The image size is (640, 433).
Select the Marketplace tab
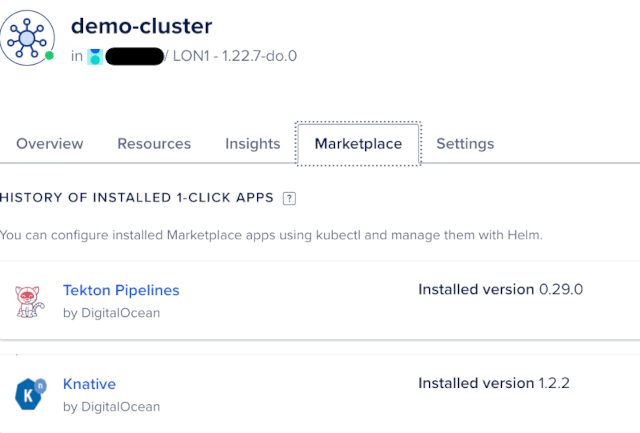(x=358, y=144)
